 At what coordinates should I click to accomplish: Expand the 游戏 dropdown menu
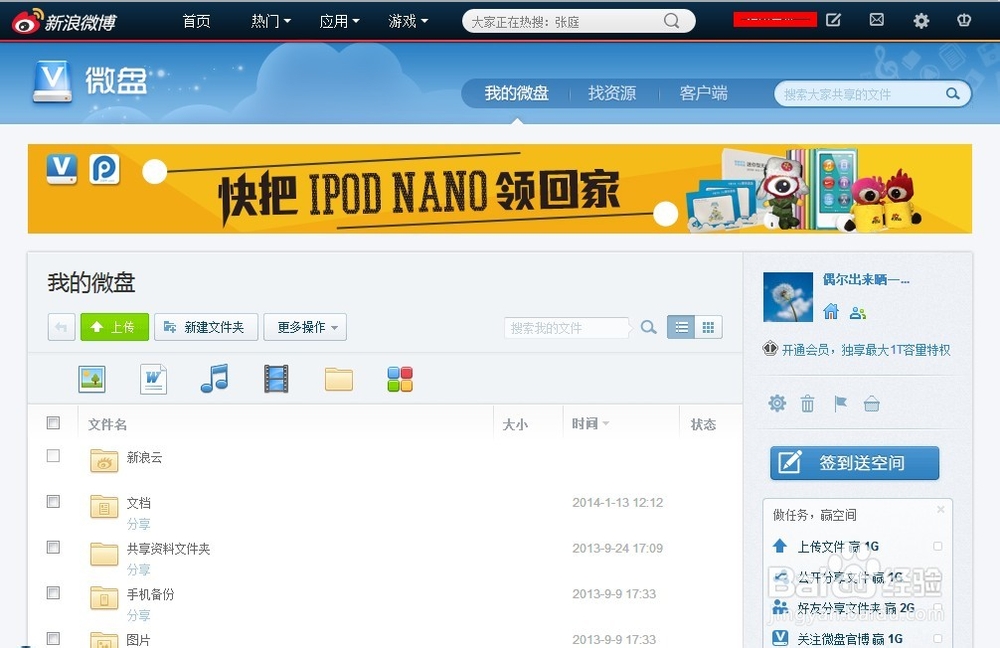pos(408,21)
